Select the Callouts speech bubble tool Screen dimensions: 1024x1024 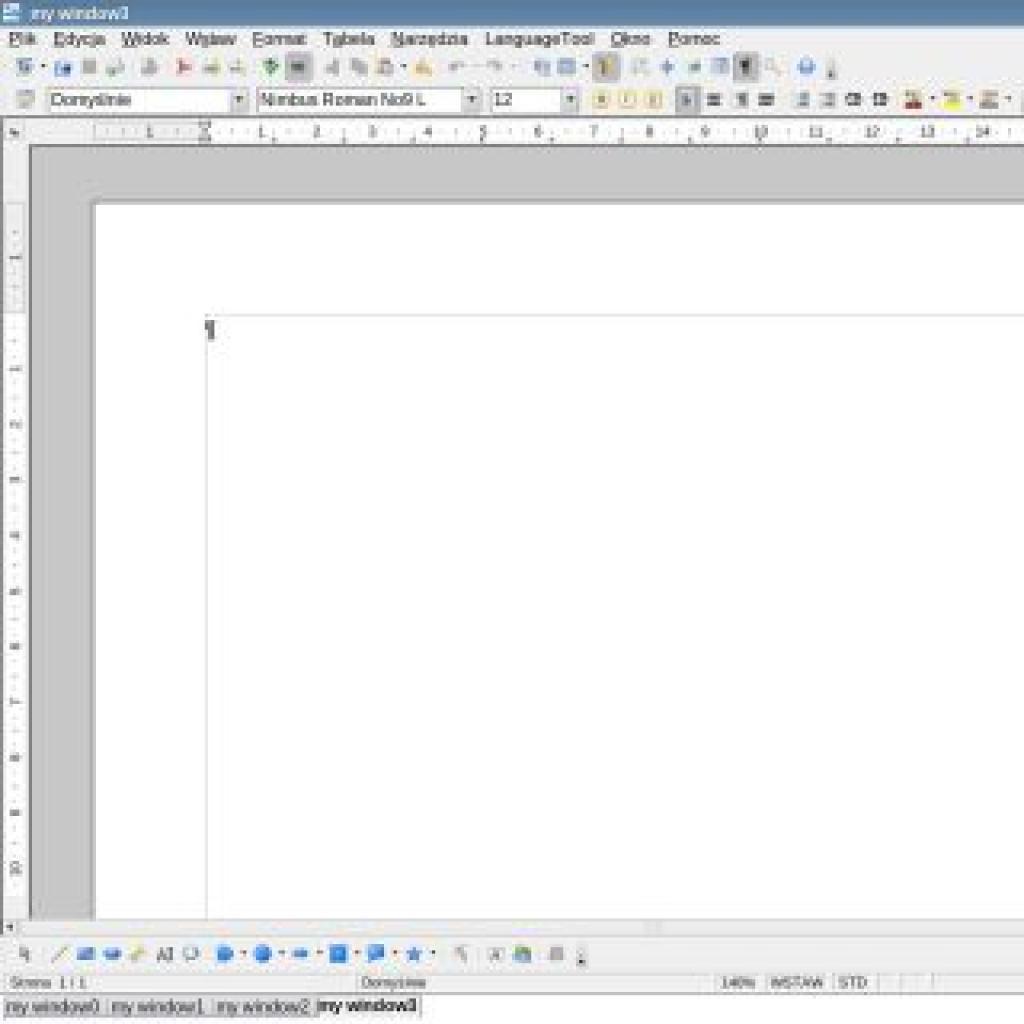[x=376, y=954]
